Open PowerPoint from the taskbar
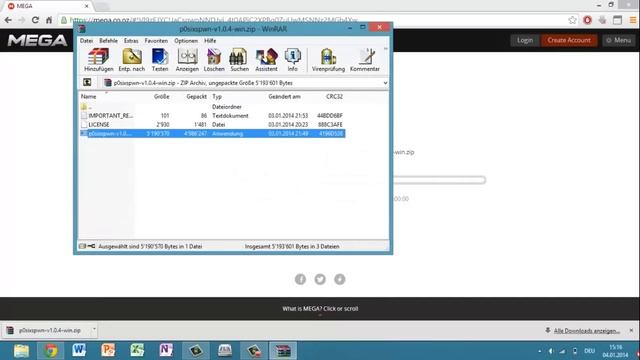 coord(108,351)
